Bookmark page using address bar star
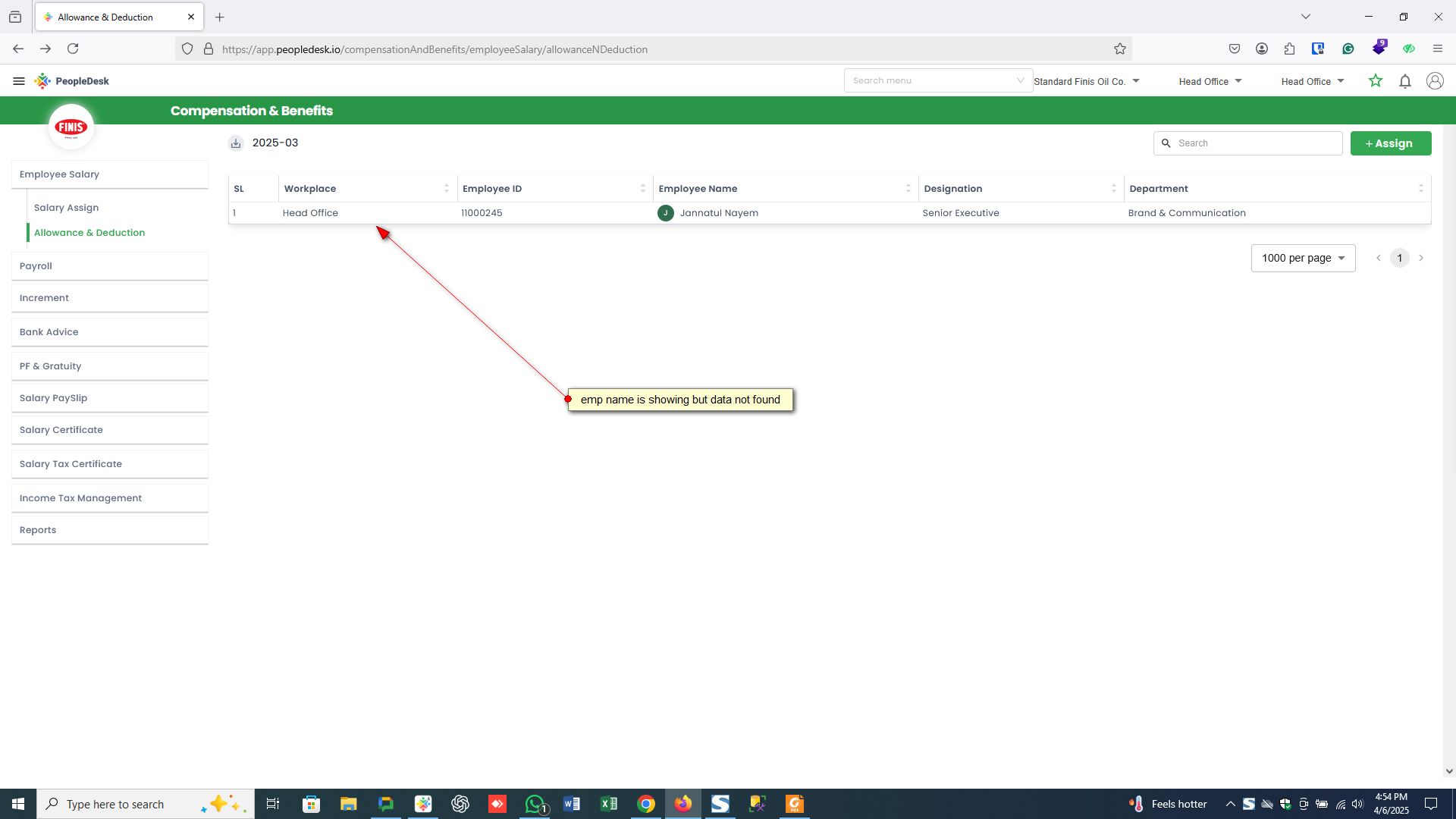The image size is (1456, 819). (1119, 49)
